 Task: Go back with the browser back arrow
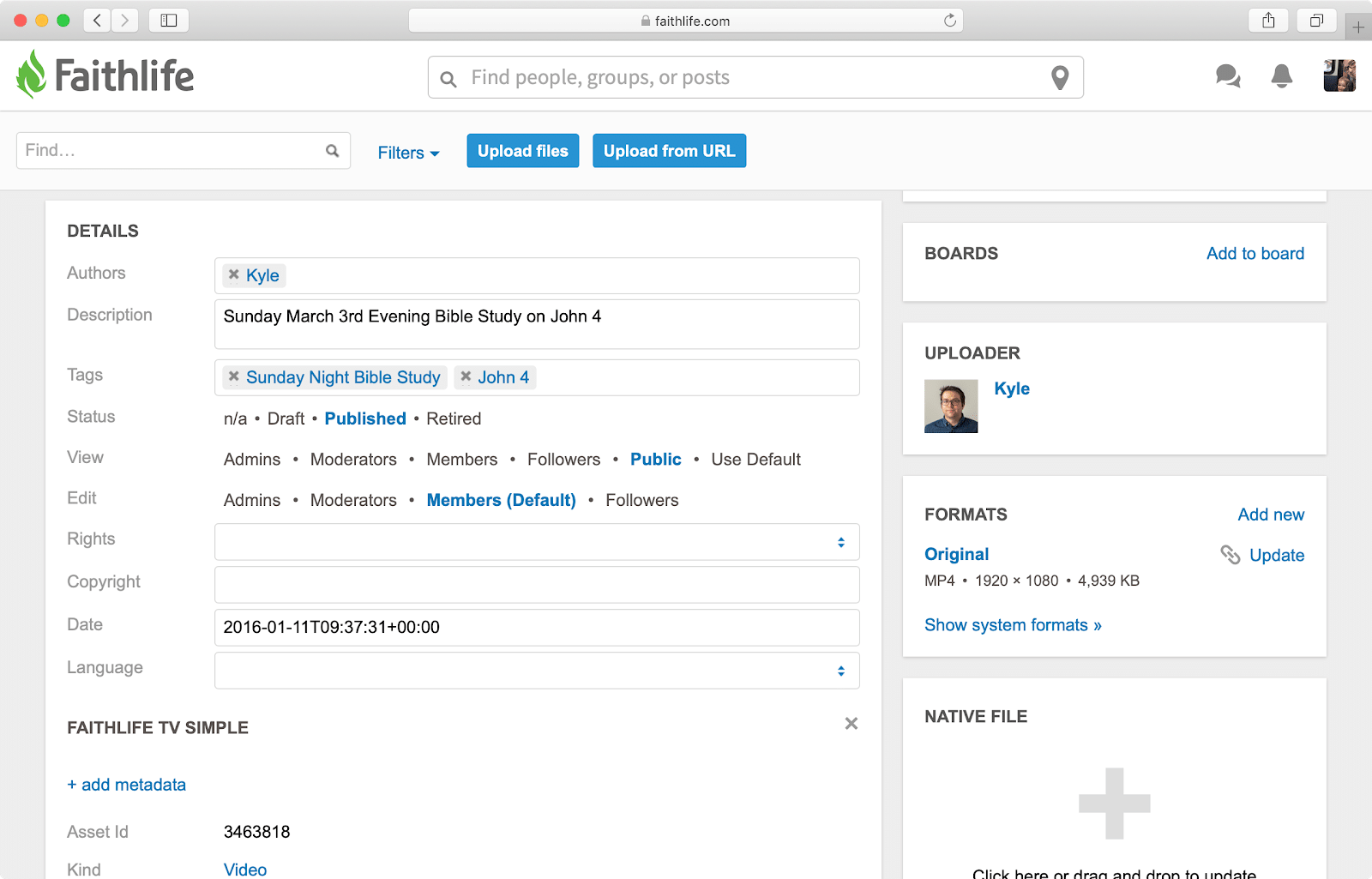coord(98,21)
